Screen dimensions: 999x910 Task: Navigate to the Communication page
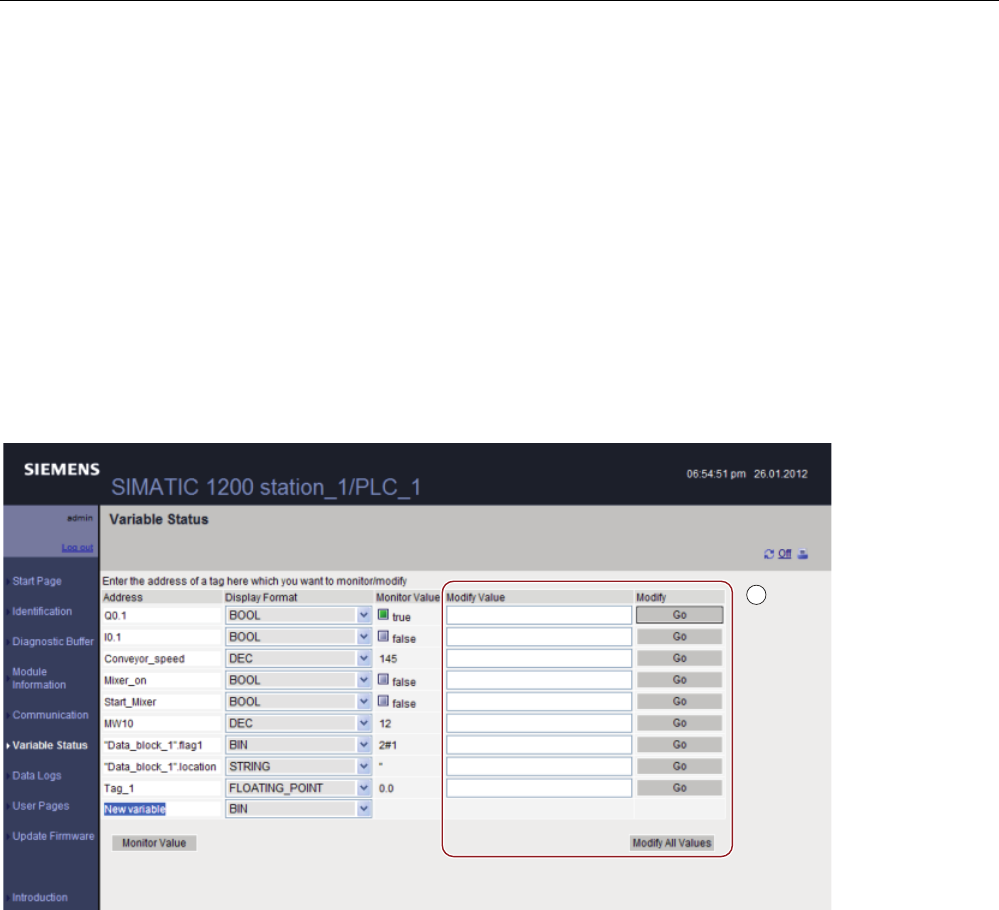coord(50,715)
